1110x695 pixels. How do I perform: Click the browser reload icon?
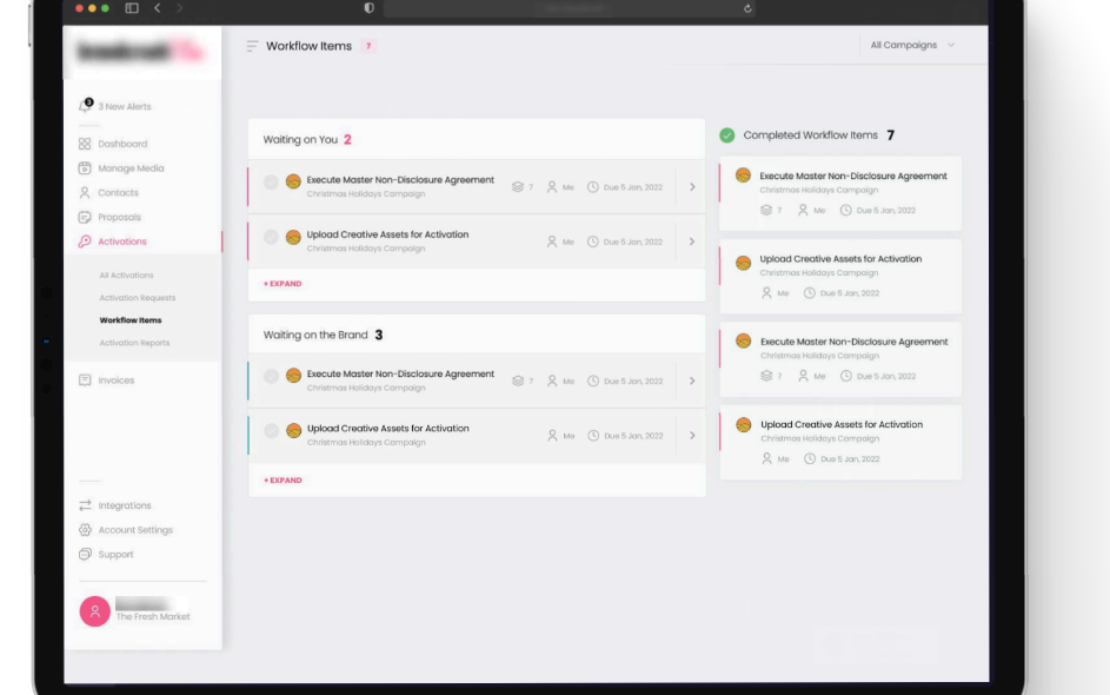748,8
